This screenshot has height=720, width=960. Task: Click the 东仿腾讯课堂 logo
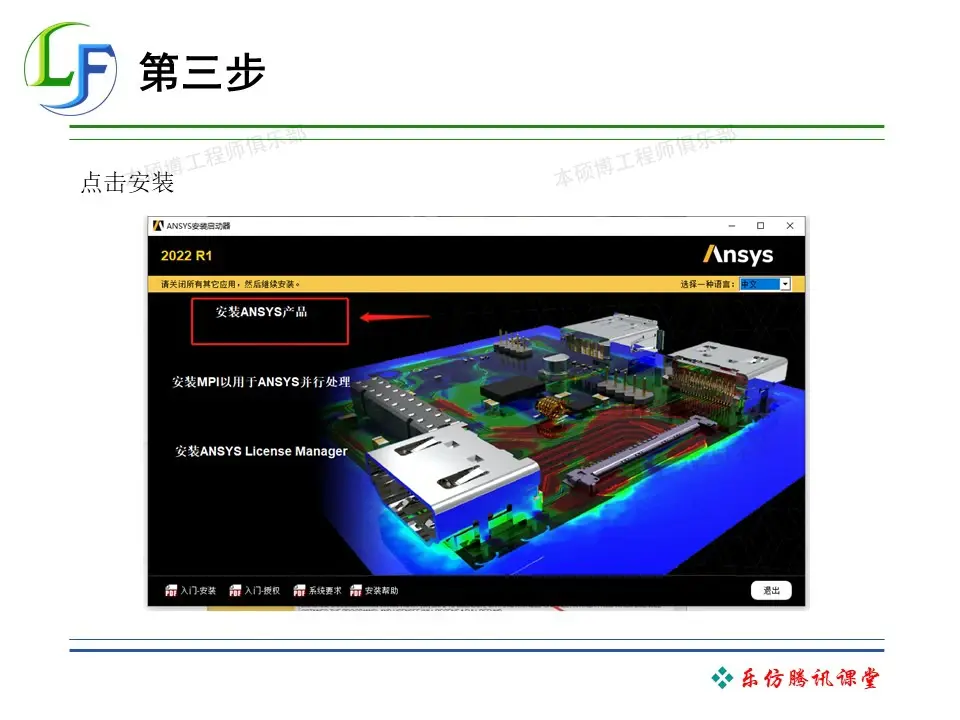pos(795,678)
